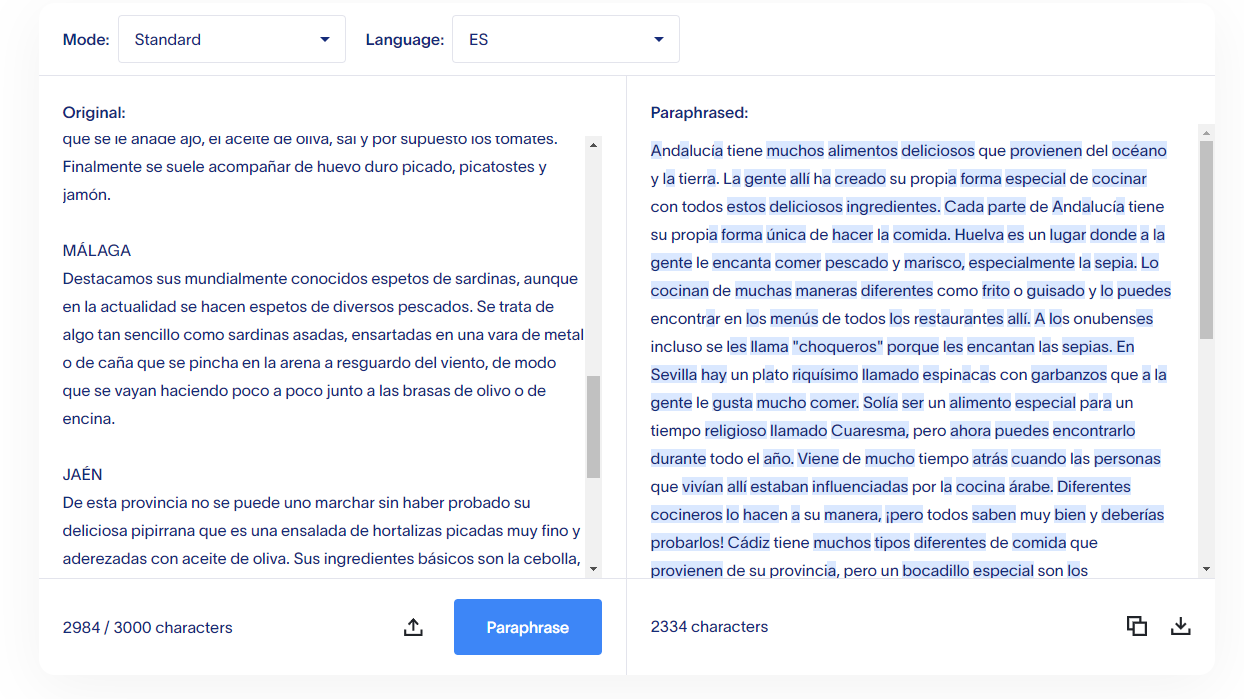Click the Original panel scroll down arrow

tap(593, 568)
